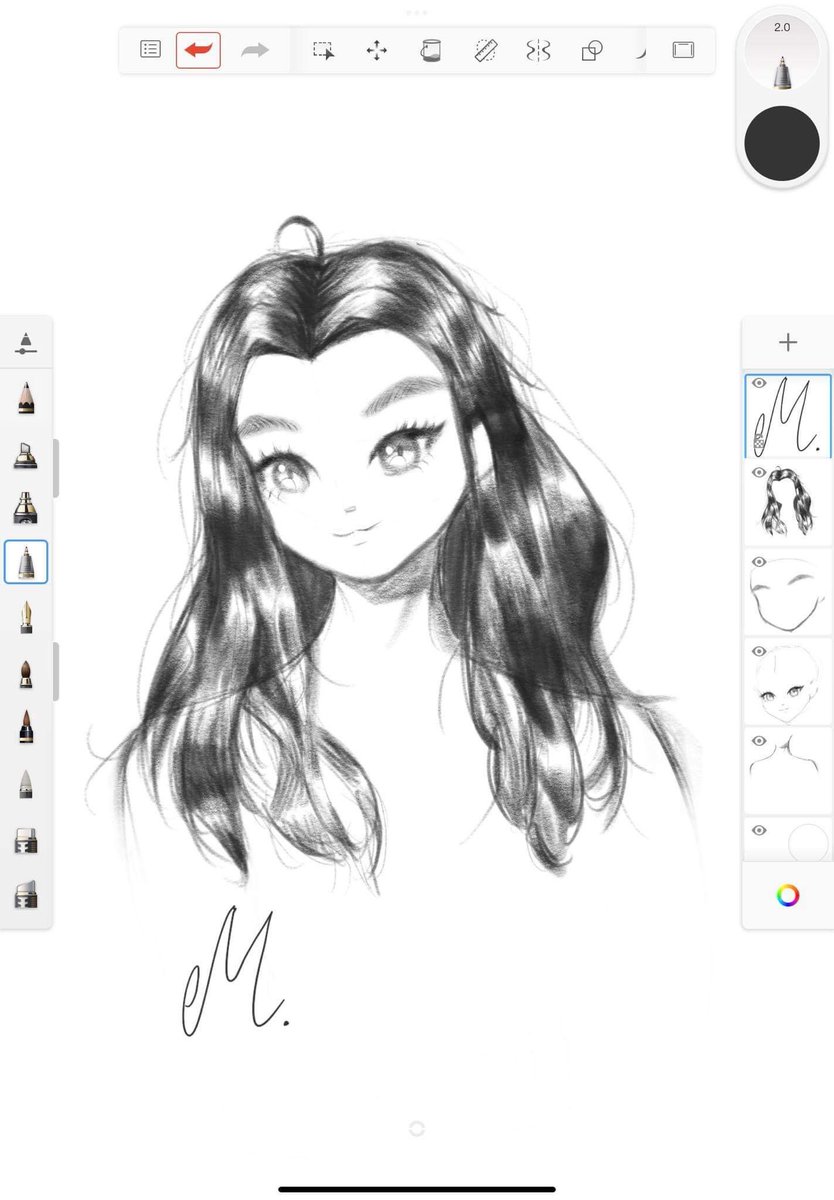
Task: Redo with the gray forward arrow
Action: click(x=255, y=50)
